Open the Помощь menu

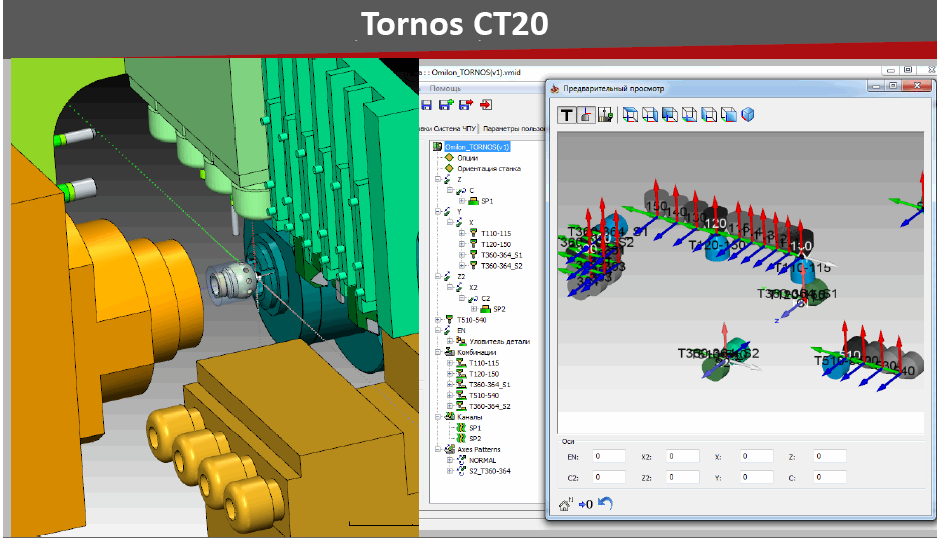coord(445,88)
